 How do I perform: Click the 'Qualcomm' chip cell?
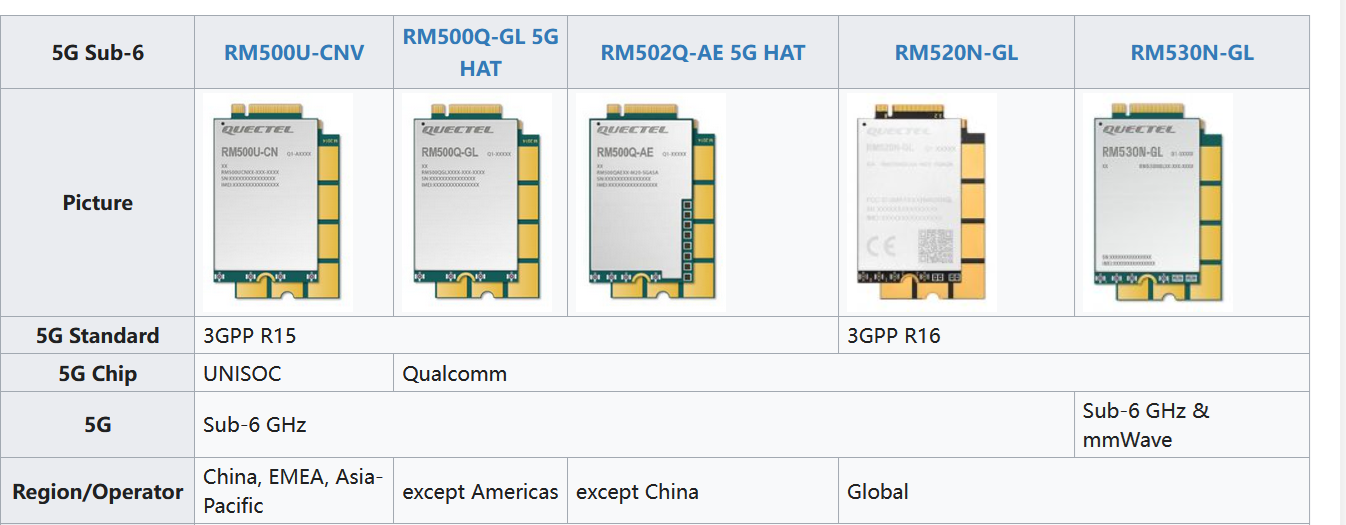[x=852, y=373]
